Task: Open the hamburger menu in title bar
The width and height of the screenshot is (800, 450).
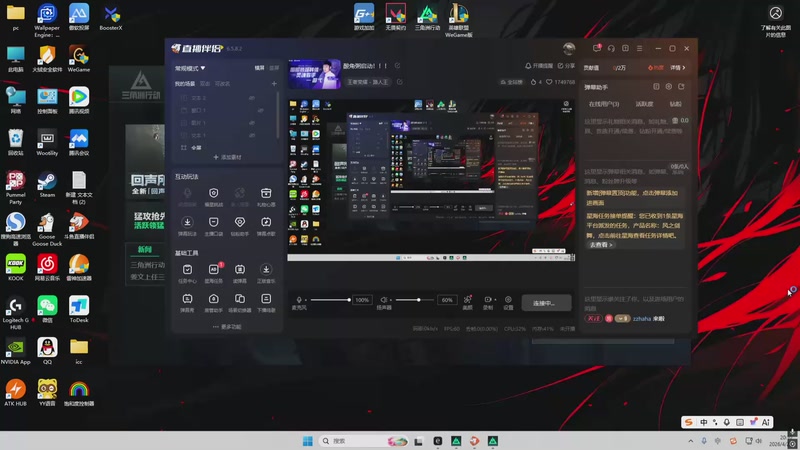Action: click(639, 48)
